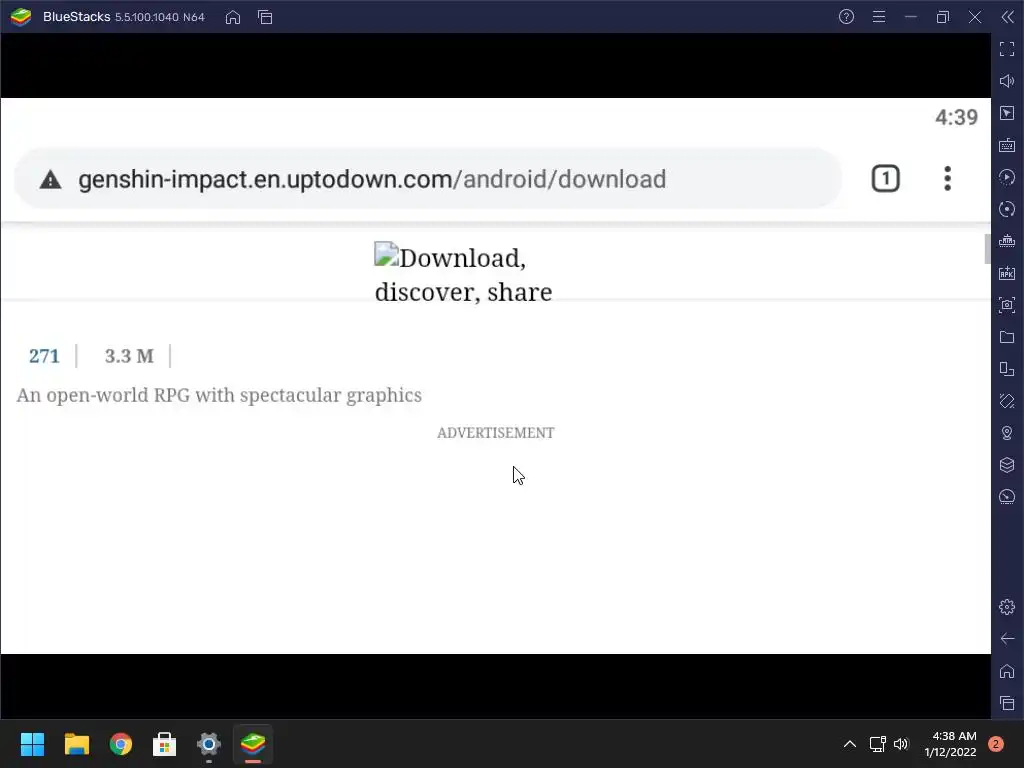
Task: Open sync operations icon
Action: pos(1007,209)
